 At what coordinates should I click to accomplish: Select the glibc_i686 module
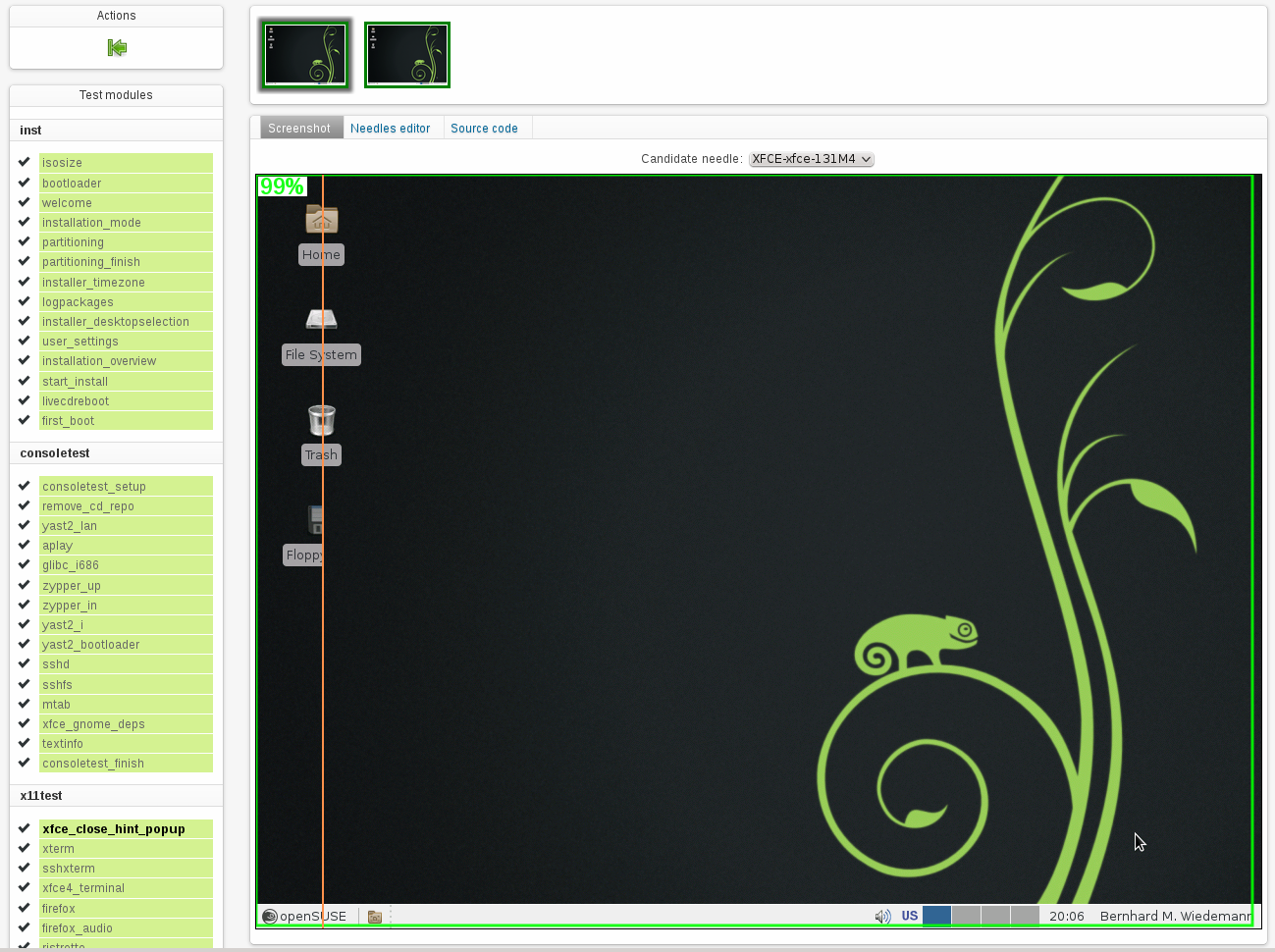coord(126,565)
